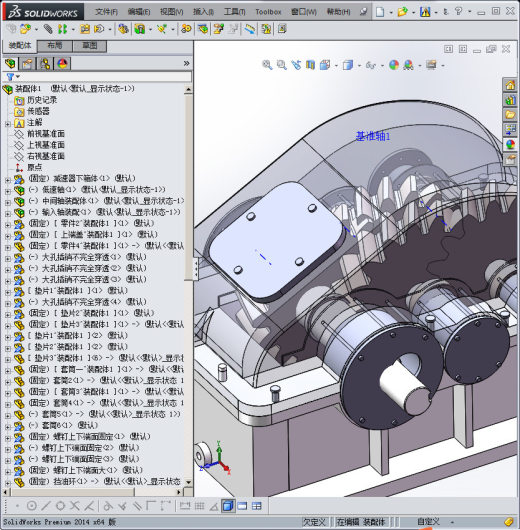This screenshot has width=520, height=530.
Task: Open the File Explorer folder task pane tab
Action: click(x=510, y=114)
